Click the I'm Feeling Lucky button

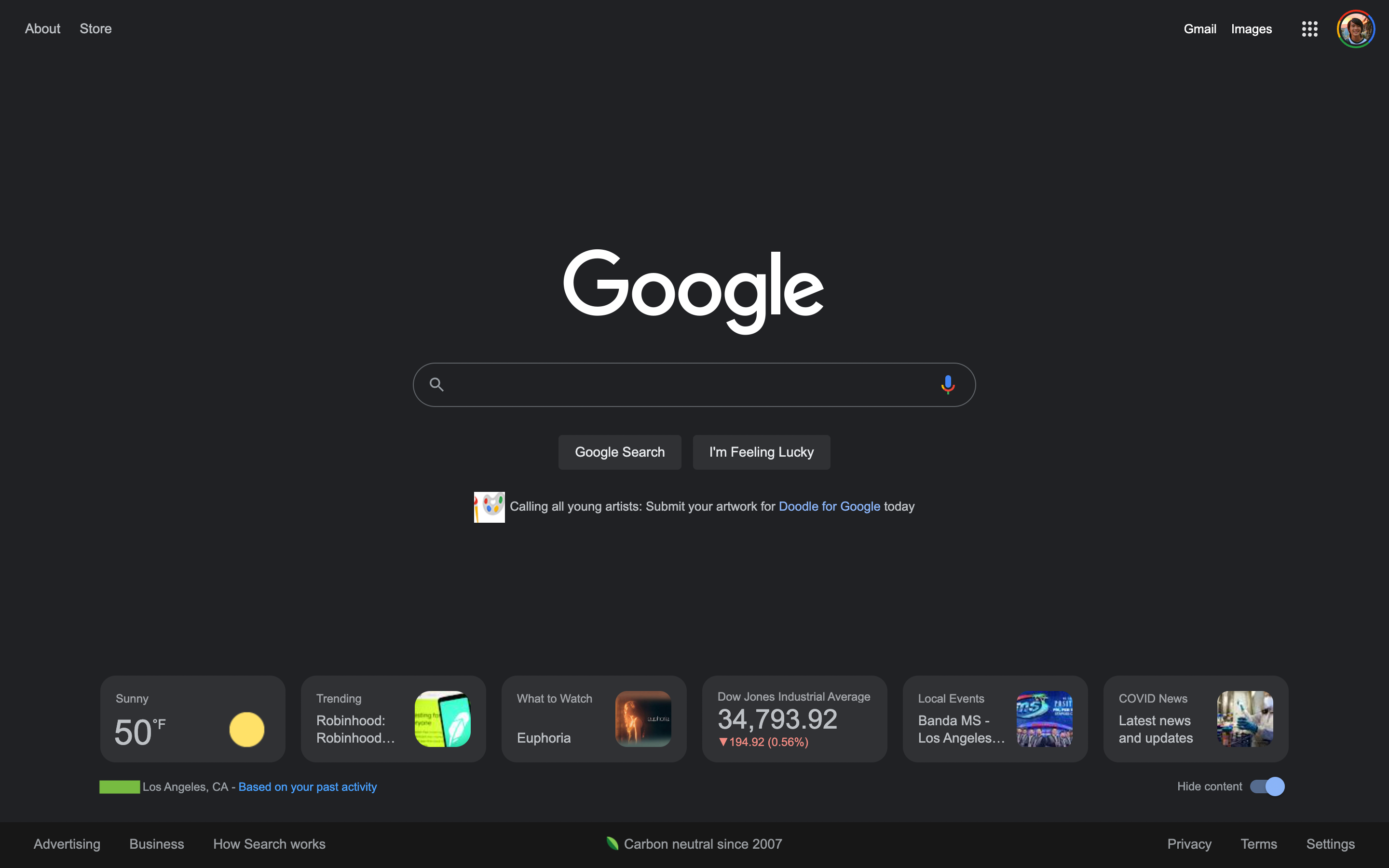[x=761, y=452]
